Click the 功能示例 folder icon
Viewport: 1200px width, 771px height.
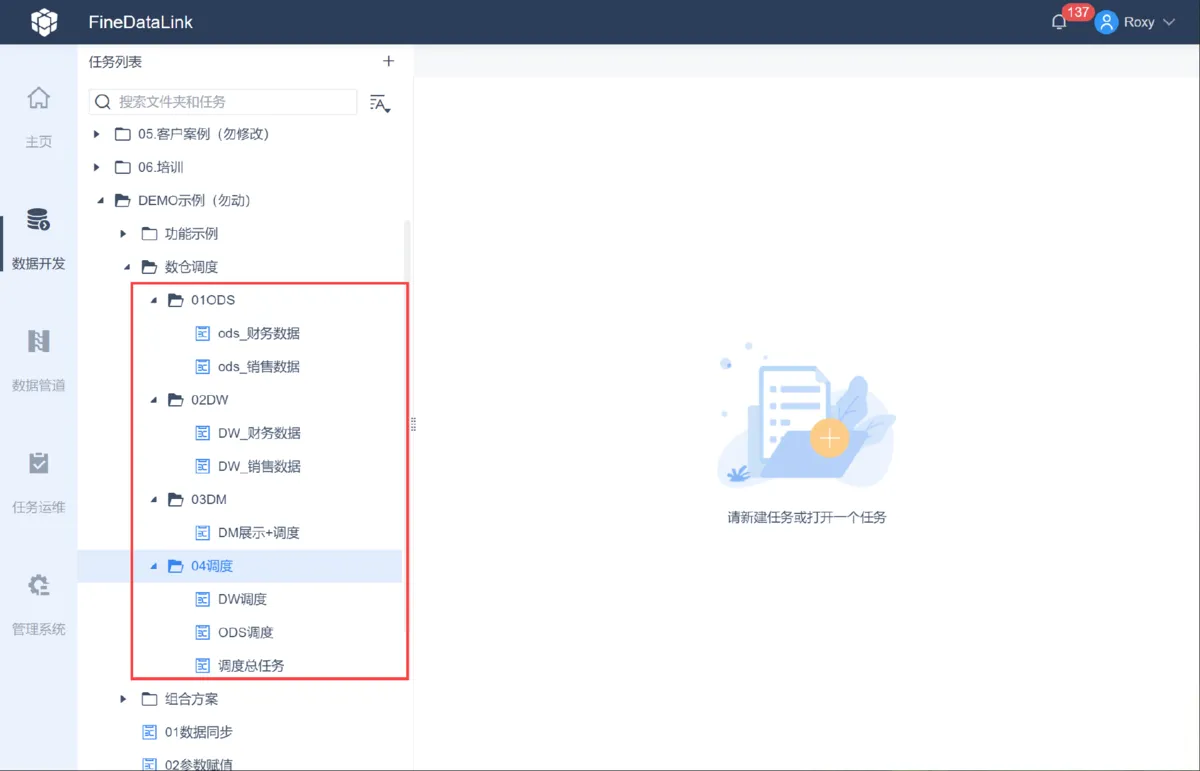click(x=149, y=234)
